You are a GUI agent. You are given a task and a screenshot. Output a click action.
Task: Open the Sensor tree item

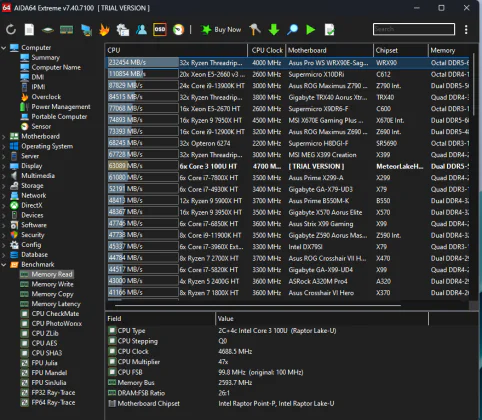click(x=41, y=126)
